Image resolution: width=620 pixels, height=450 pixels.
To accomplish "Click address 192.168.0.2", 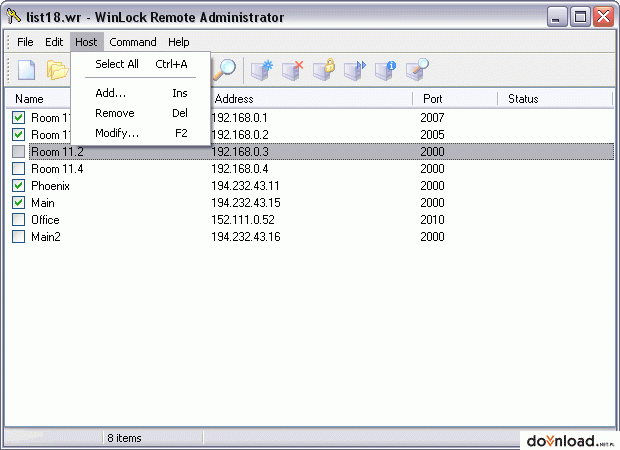I will click(240, 135).
